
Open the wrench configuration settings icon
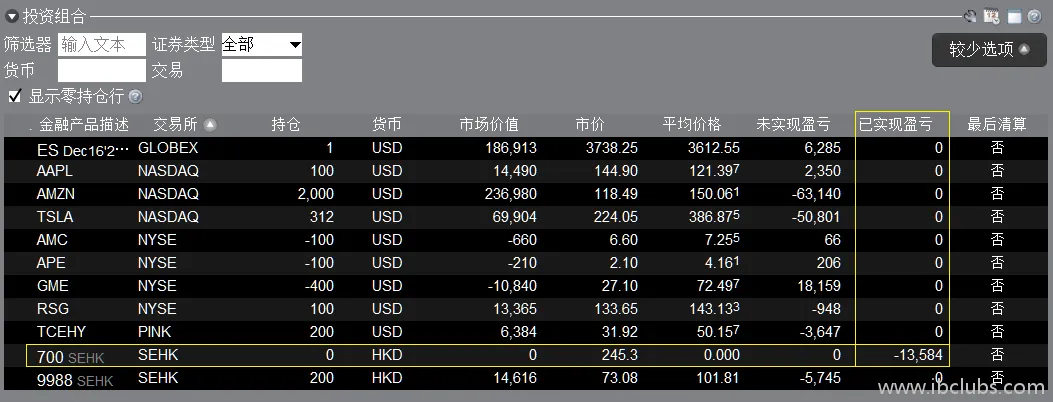[969, 16]
